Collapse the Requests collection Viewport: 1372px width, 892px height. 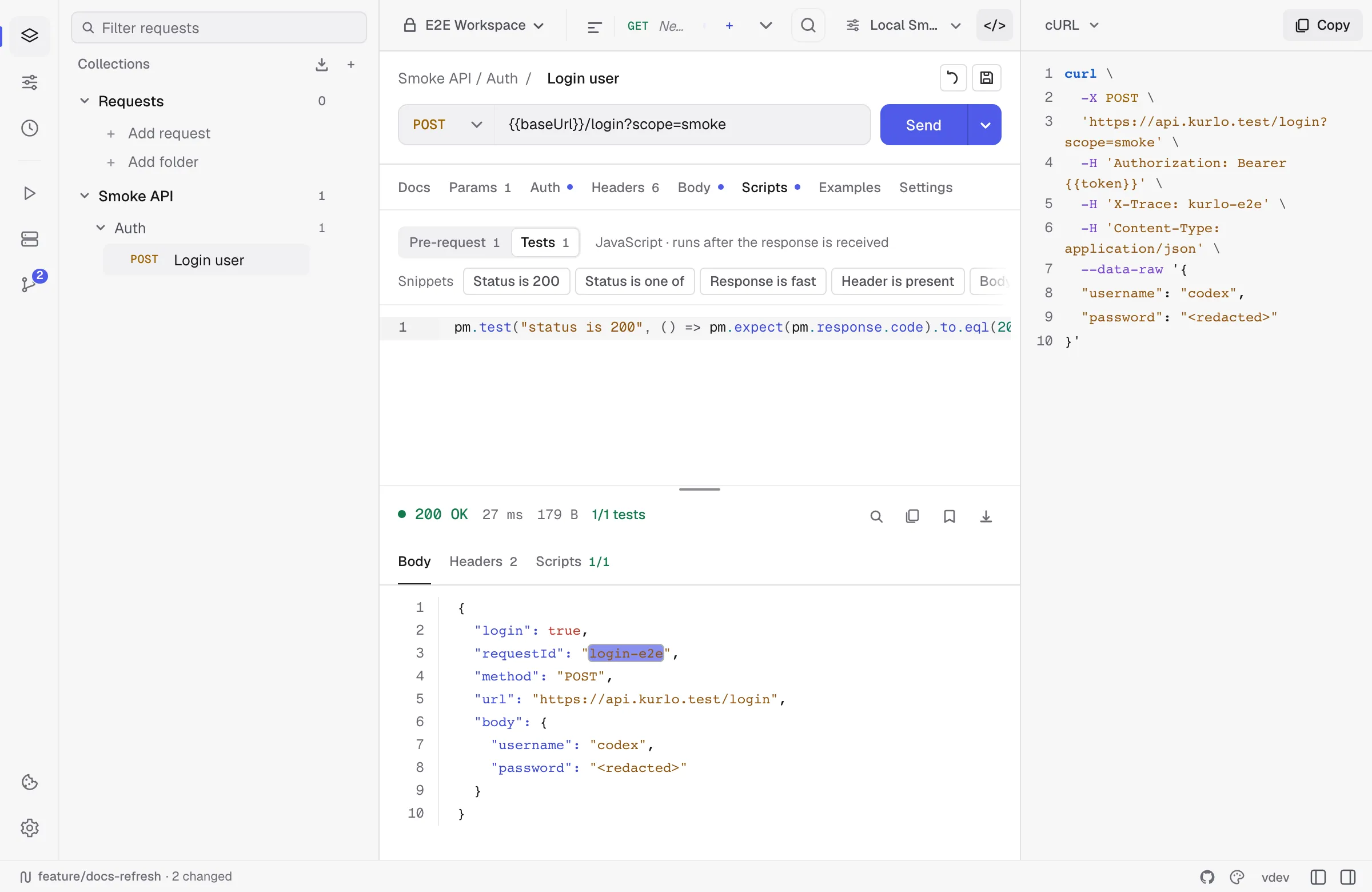pos(85,101)
